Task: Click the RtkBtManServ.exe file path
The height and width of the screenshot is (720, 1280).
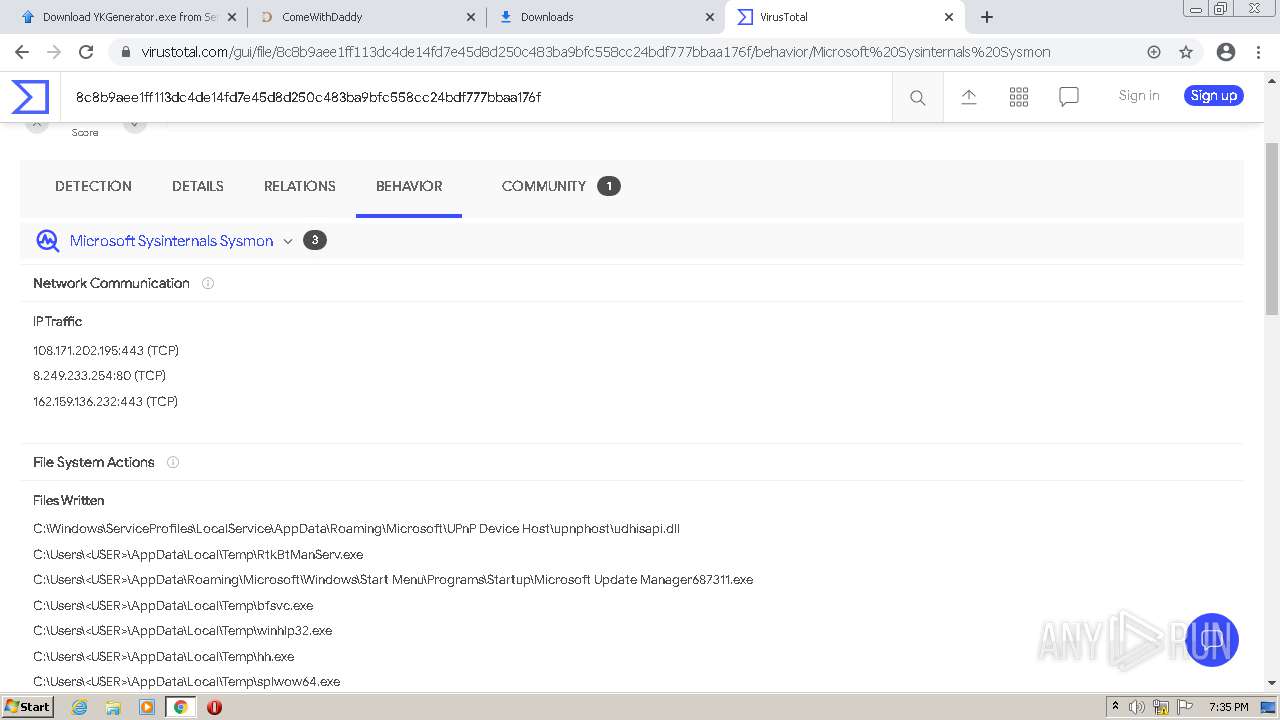Action: point(198,555)
